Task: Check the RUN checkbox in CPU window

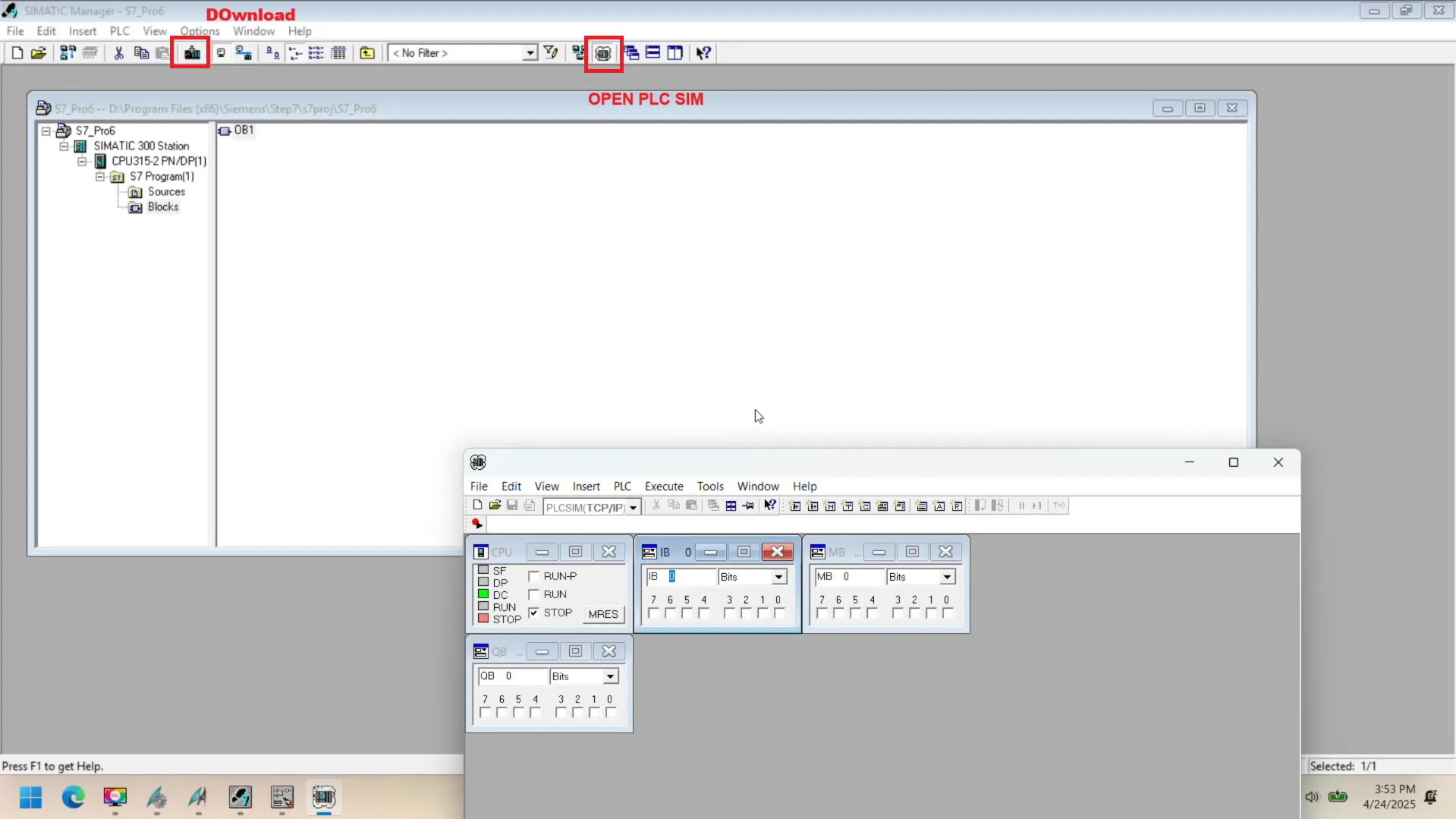Action: click(x=533, y=594)
